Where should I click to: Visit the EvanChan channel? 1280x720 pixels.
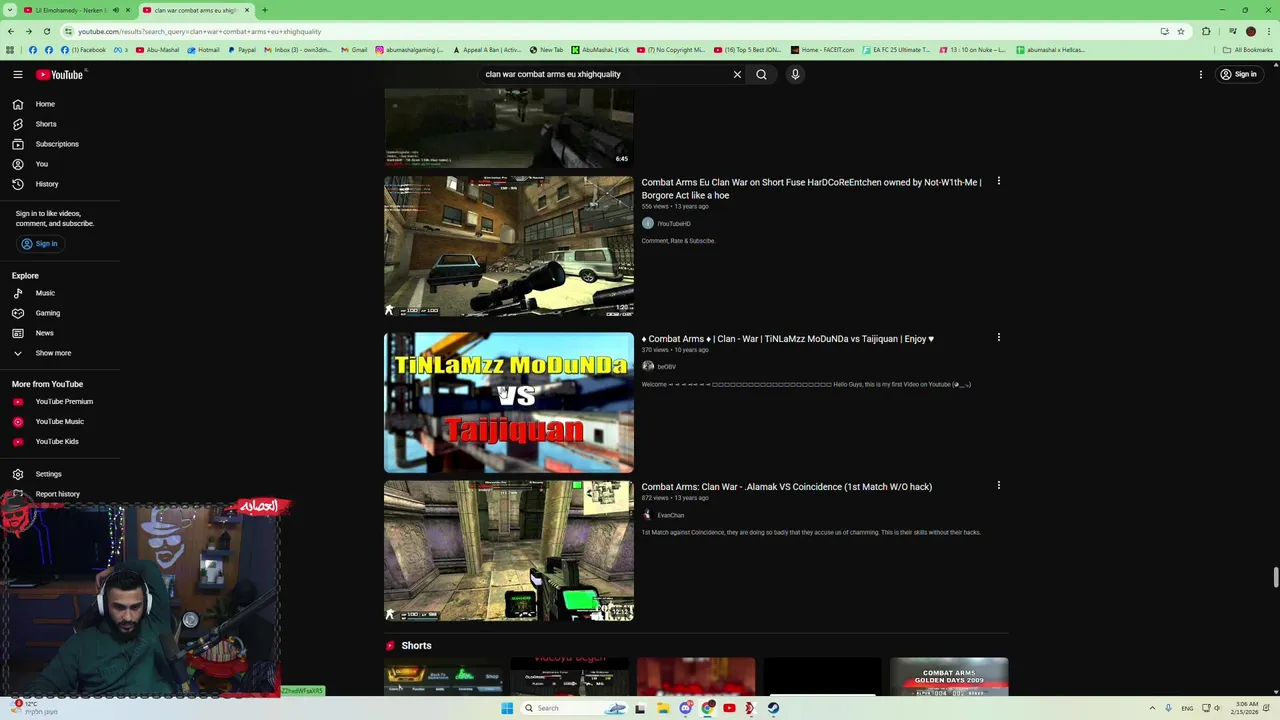click(670, 516)
